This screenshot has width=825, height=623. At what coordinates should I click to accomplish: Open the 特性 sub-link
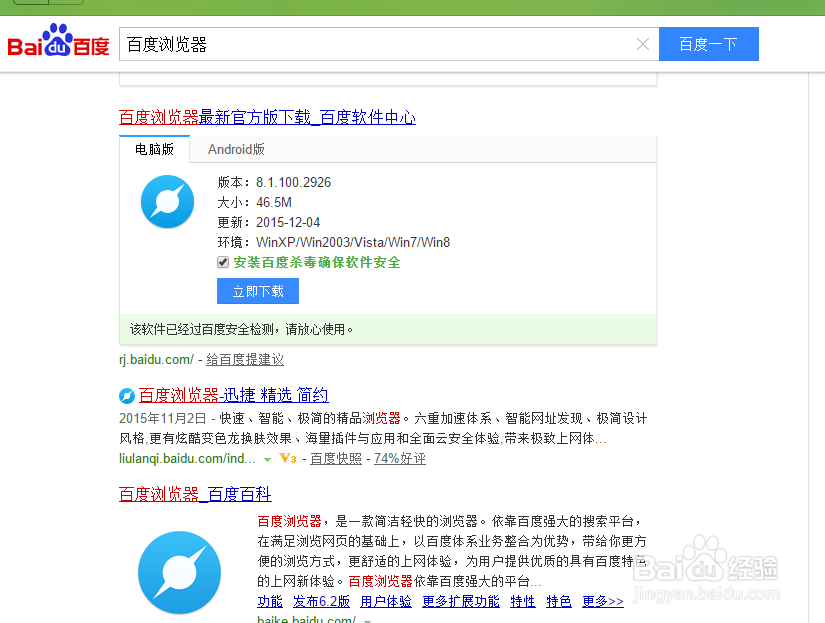[523, 601]
